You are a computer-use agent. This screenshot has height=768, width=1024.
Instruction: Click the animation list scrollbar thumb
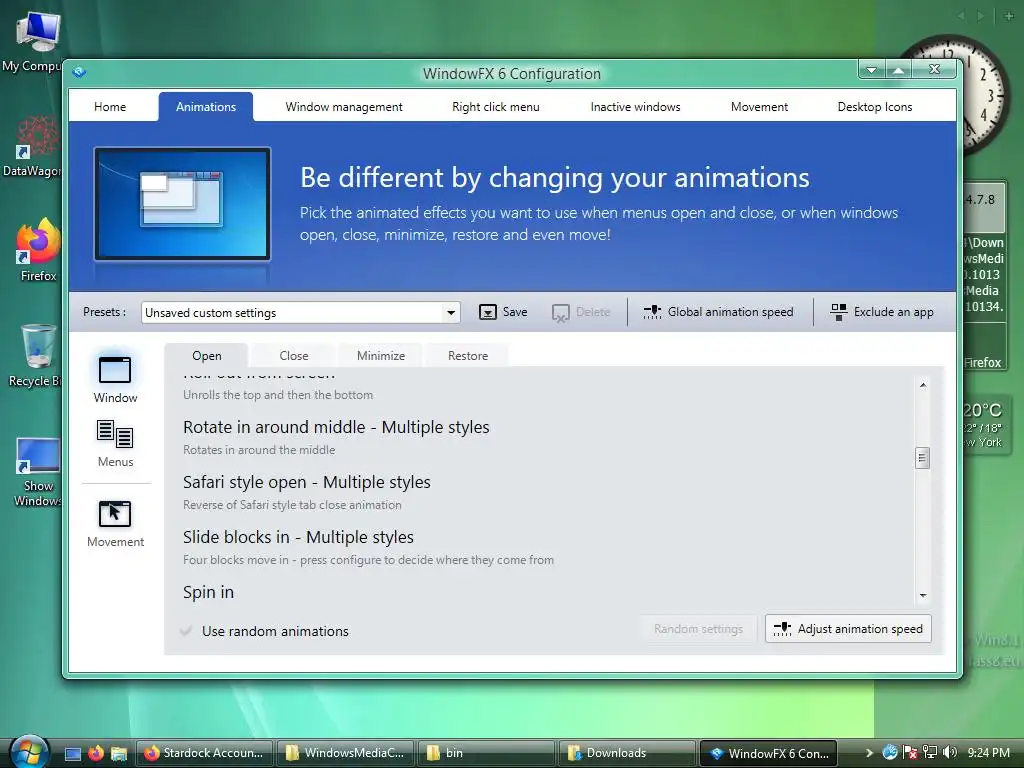(922, 458)
